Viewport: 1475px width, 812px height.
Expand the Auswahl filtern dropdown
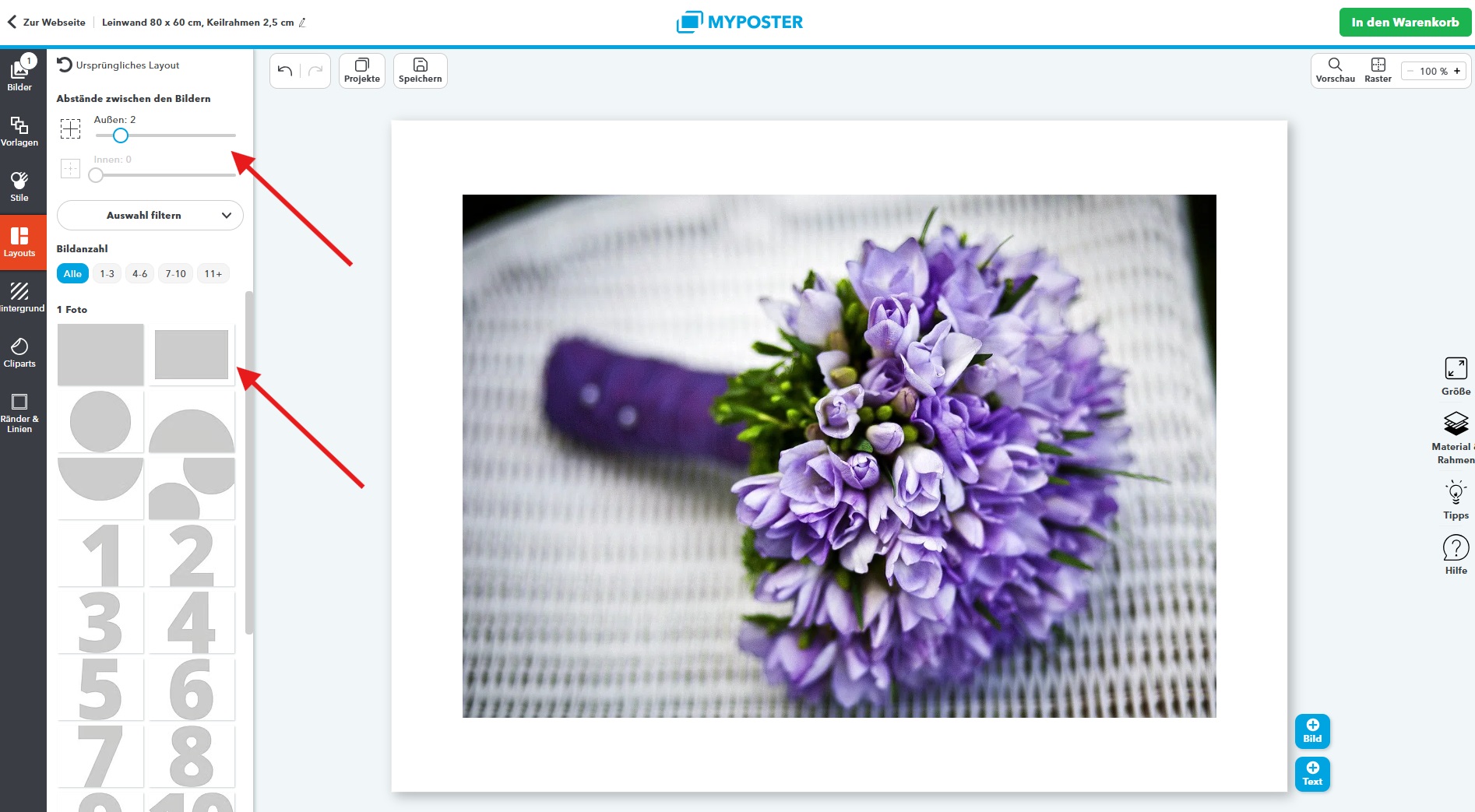150,216
